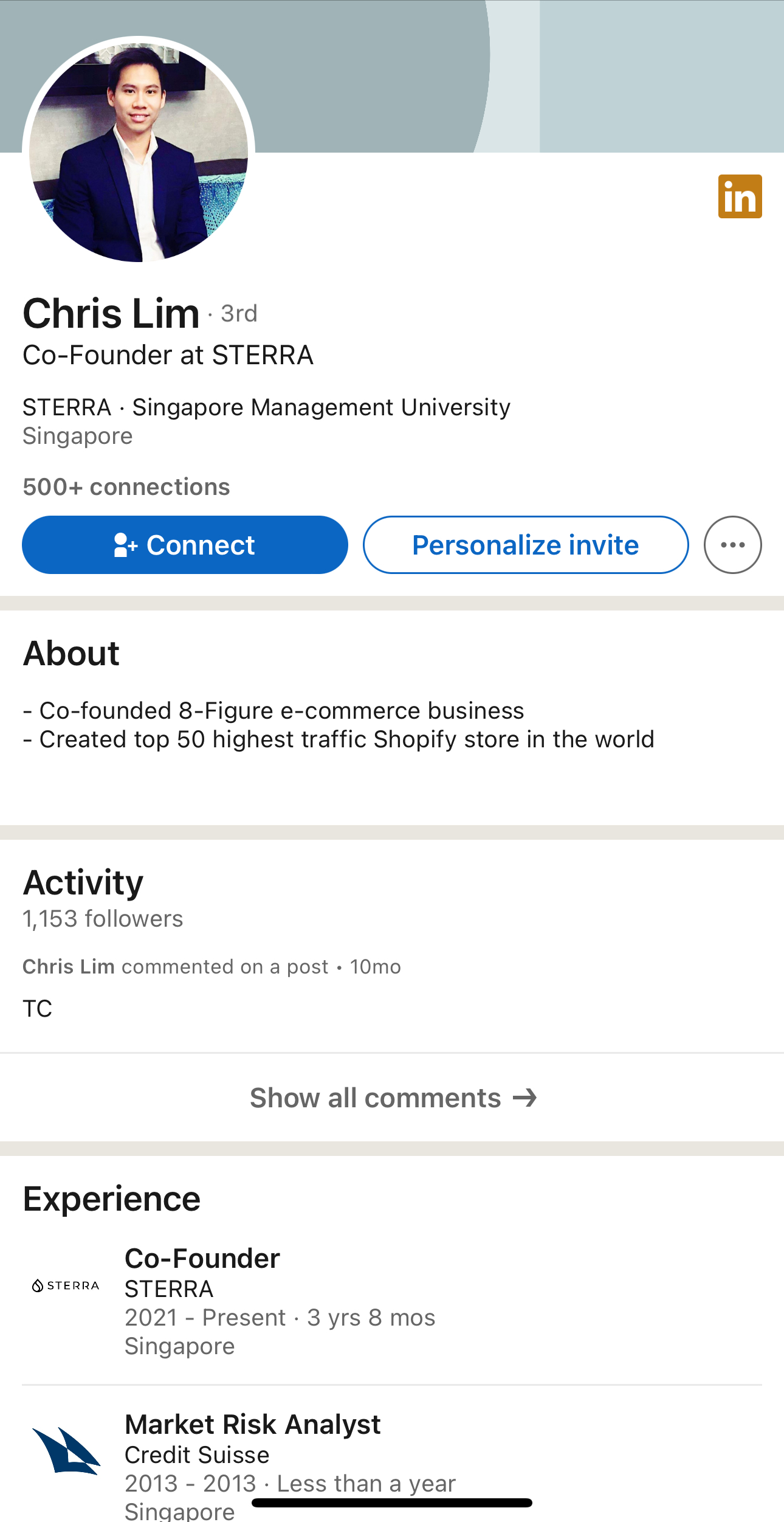Screen dimensions: 784x1522
Task: Tap the gold LinkedIn Premium badge
Action: [x=740, y=196]
